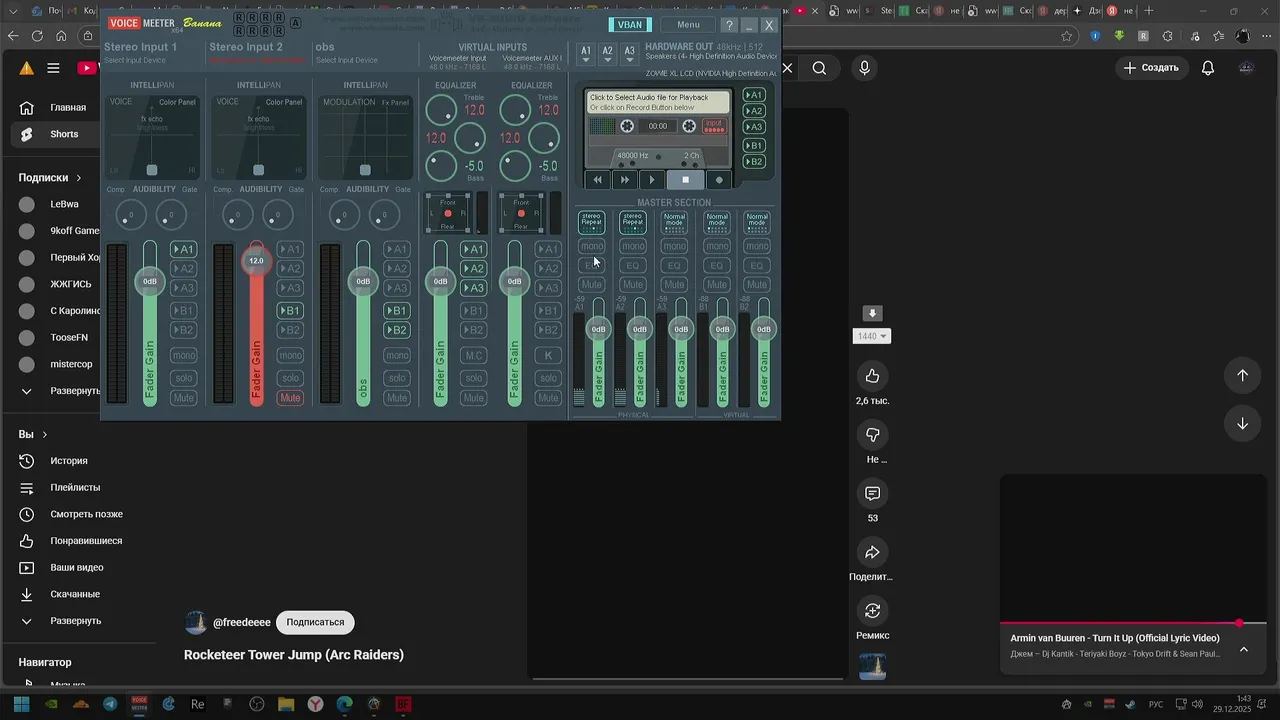Unmute Stereo Input 2 strip

[x=290, y=398]
